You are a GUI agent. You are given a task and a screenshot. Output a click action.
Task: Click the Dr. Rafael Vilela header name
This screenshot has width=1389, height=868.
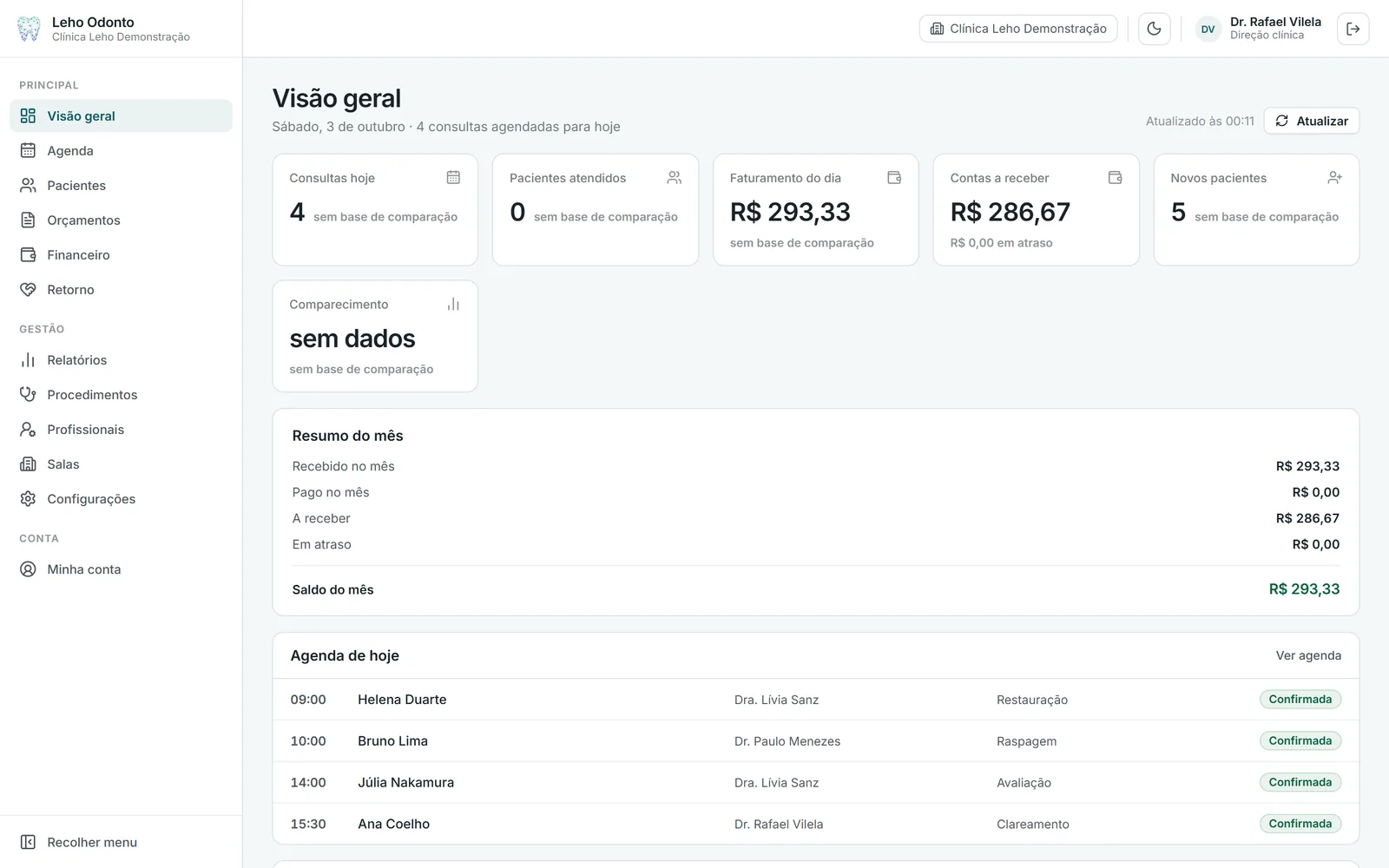[1275, 22]
